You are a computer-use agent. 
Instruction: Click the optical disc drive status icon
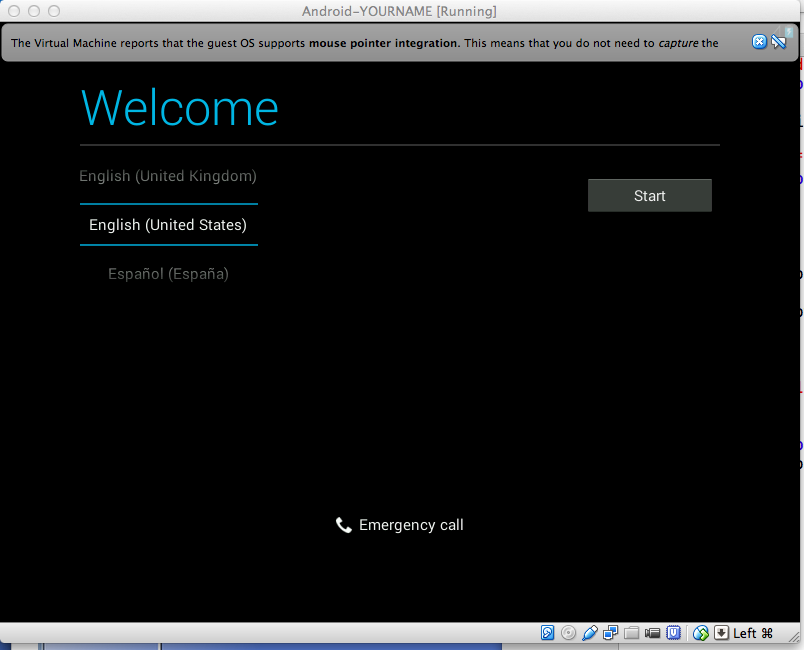point(568,633)
